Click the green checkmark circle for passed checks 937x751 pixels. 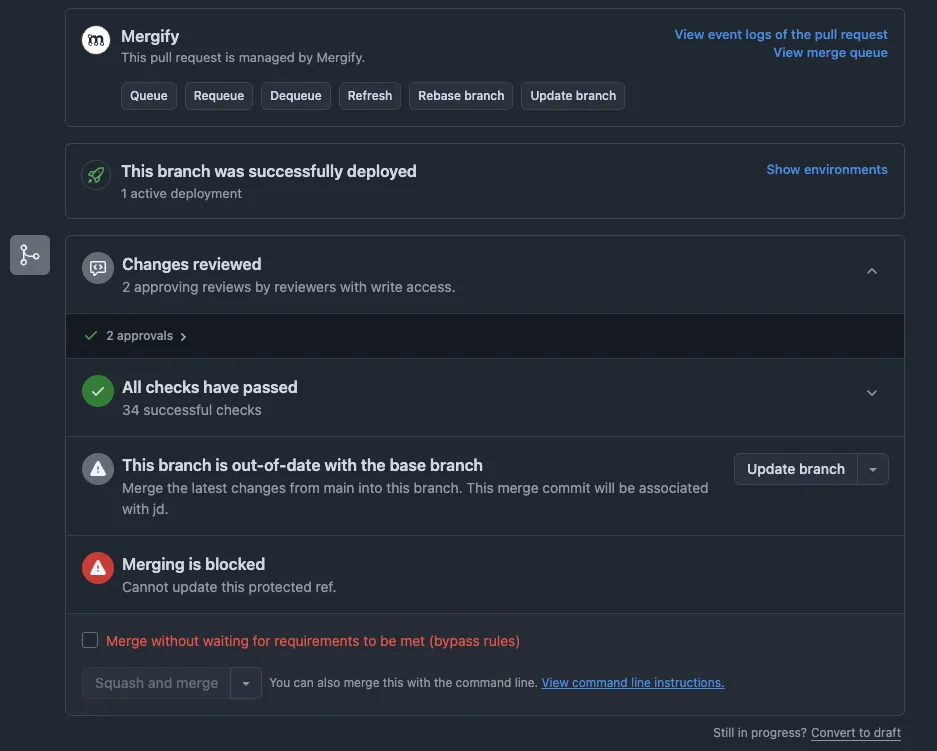tap(97, 391)
